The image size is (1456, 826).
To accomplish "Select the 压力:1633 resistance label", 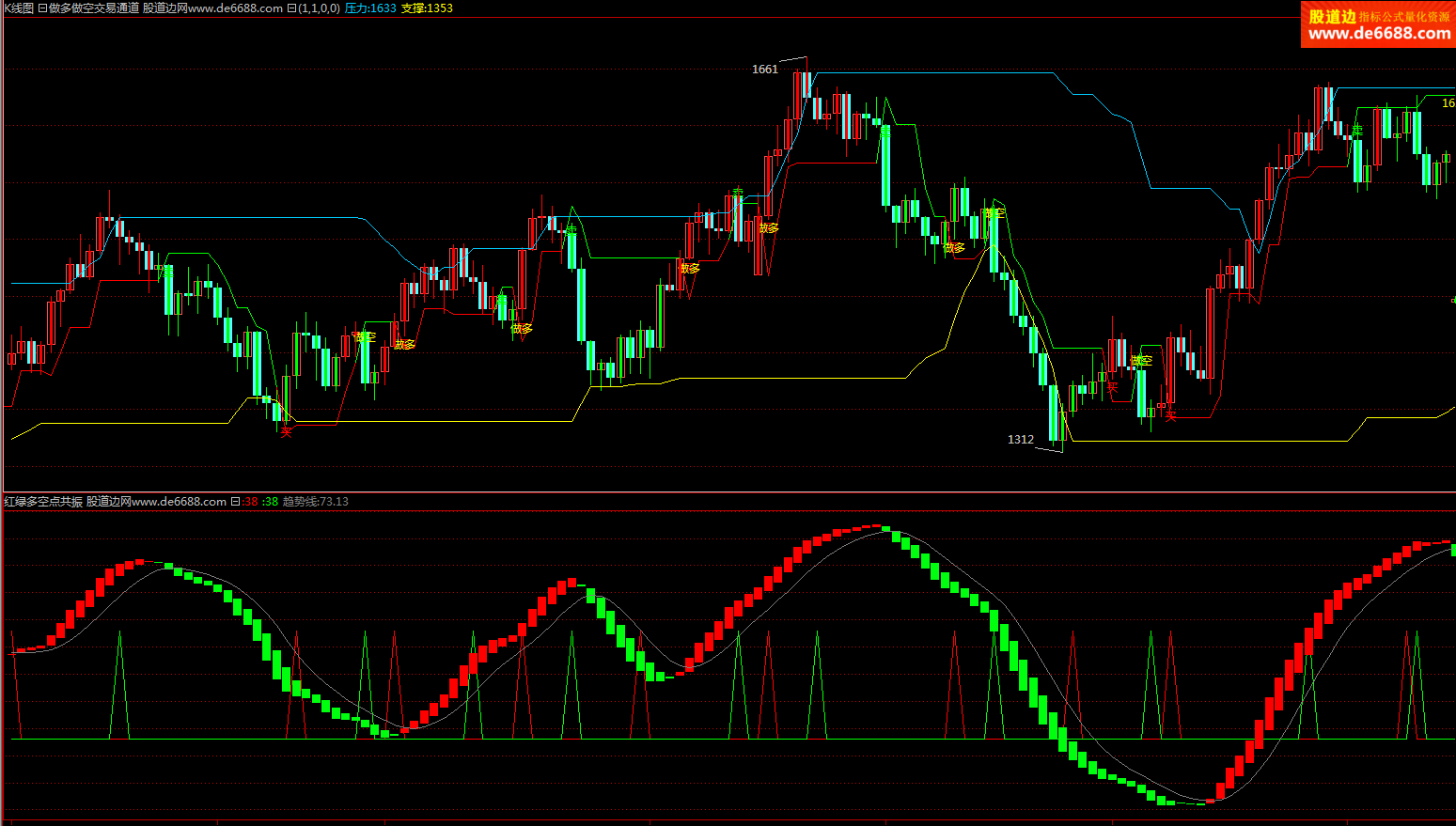I will pos(369,8).
